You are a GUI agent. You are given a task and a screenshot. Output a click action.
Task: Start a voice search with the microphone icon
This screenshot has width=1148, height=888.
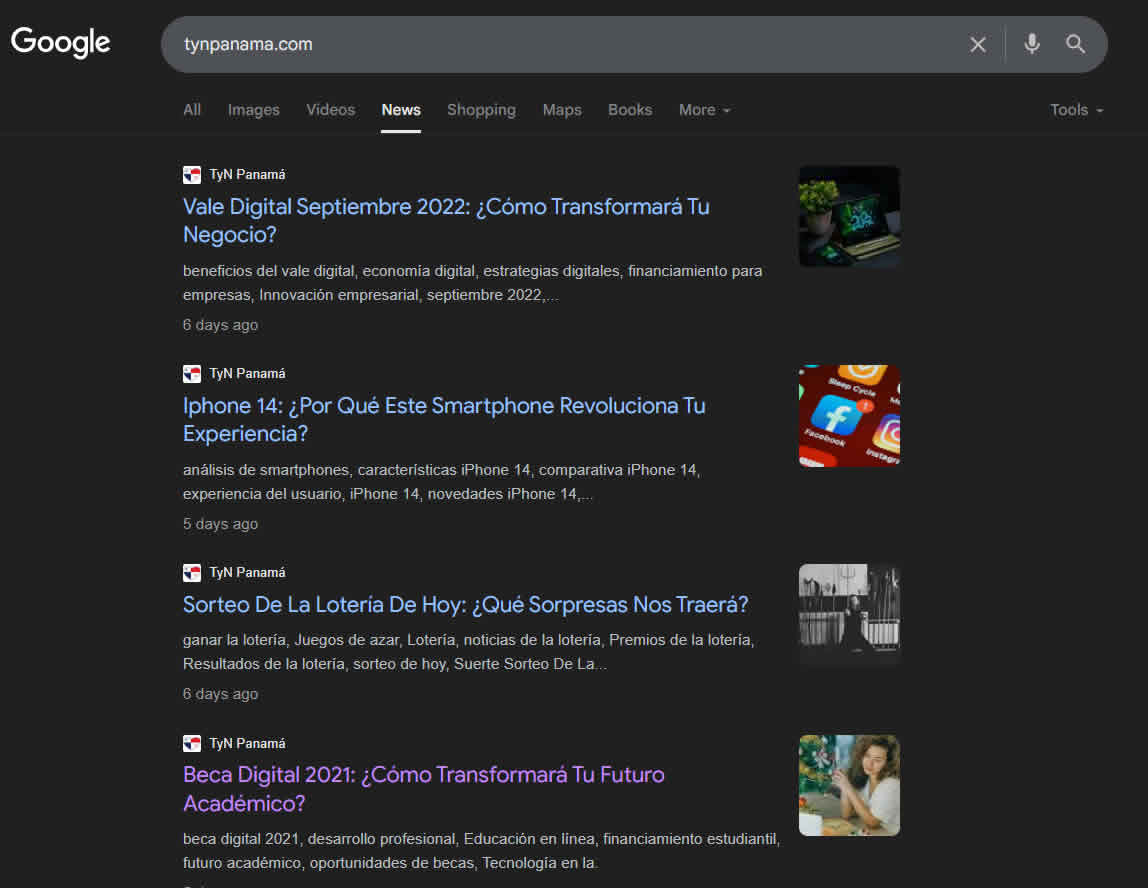[1031, 44]
